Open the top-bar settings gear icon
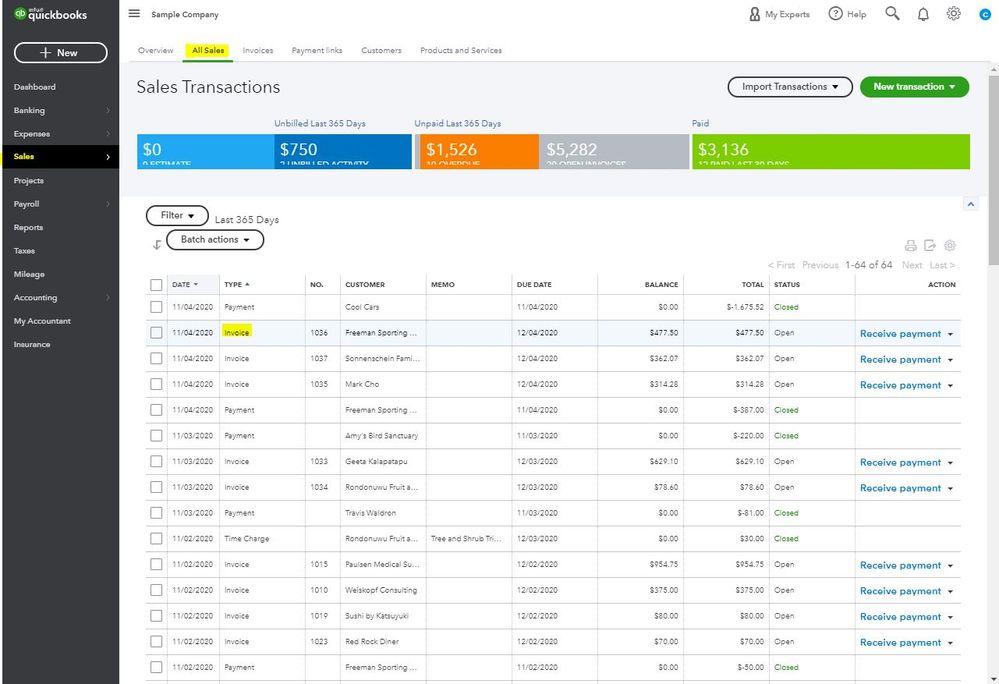The height and width of the screenshot is (684, 999). pos(953,13)
